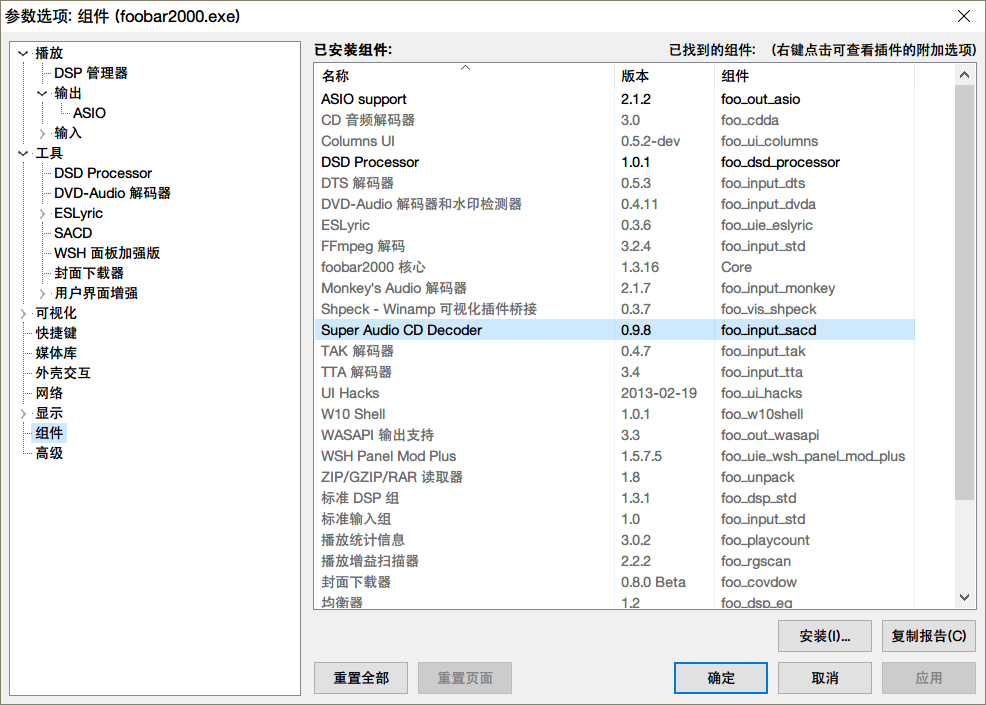The image size is (986, 705).
Task: Expand the 显示 tree node
Action: point(23,413)
